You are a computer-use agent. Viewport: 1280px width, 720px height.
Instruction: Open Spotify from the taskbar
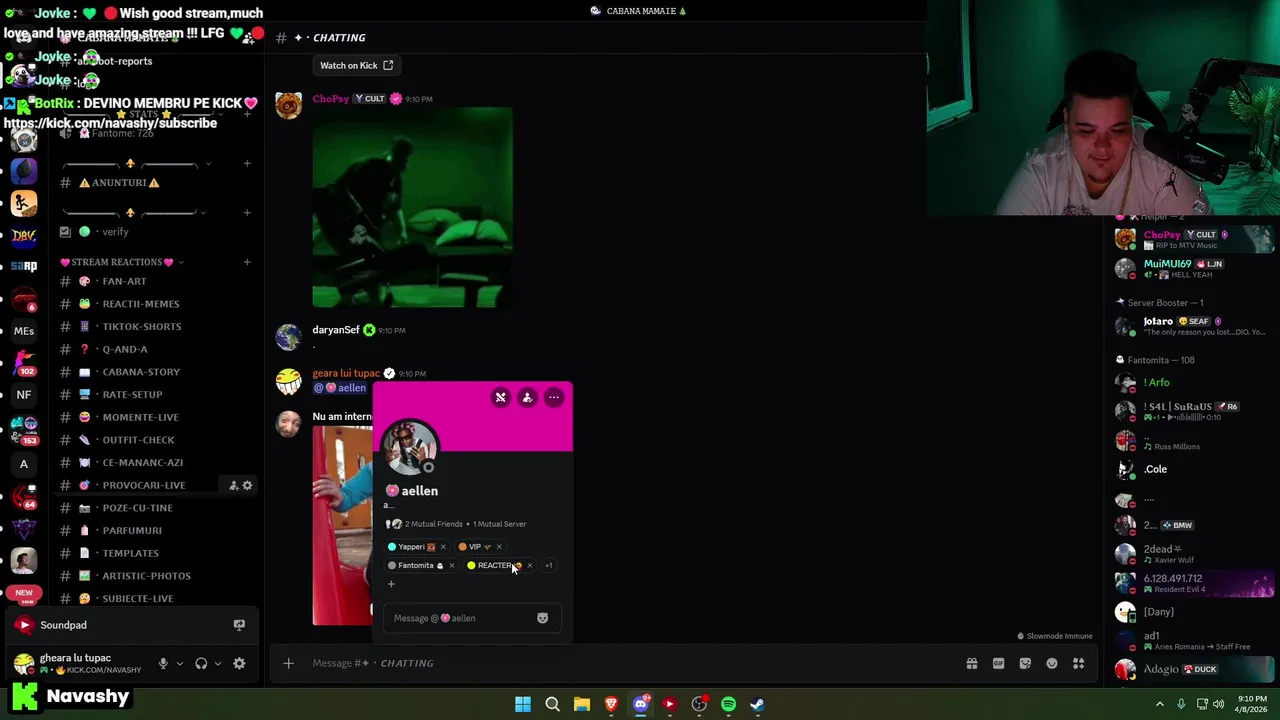(x=728, y=704)
